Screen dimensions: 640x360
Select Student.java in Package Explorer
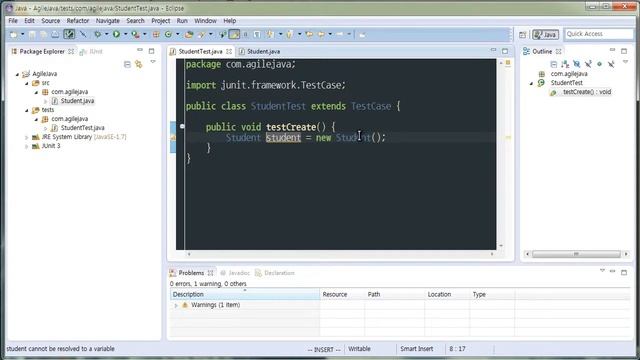(77, 101)
